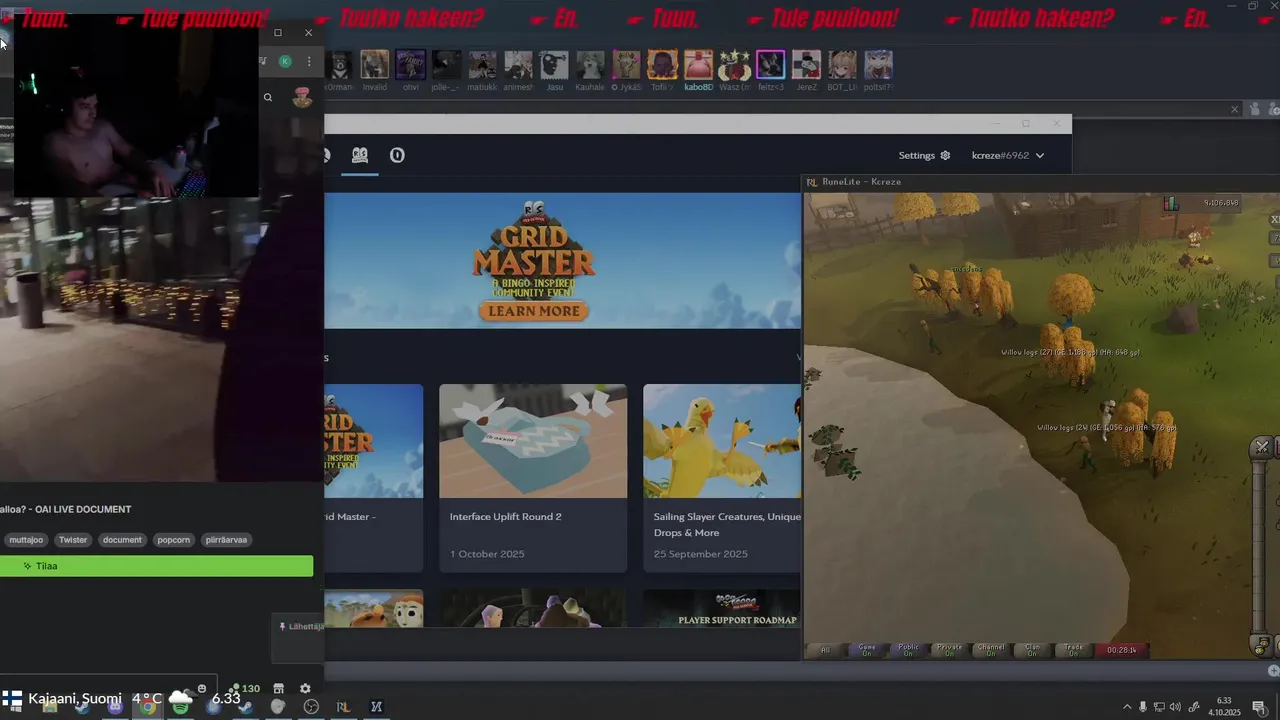The image size is (1280, 720).
Task: Open the Old School RuneScape tab in Jagex Launcher
Action: point(360,155)
